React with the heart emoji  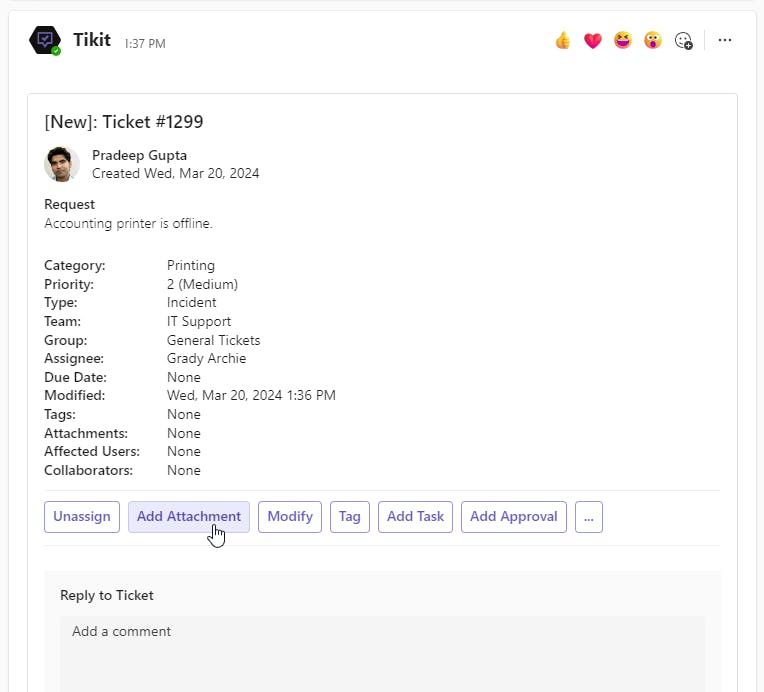[593, 41]
